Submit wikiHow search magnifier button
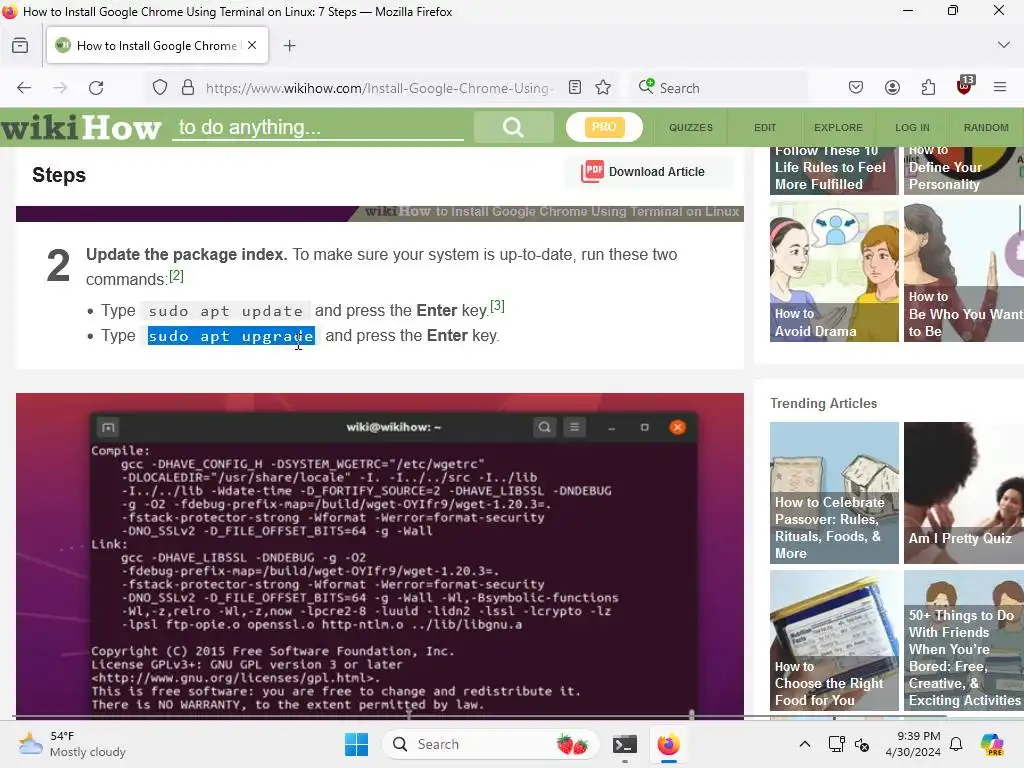The image size is (1024, 768). (x=513, y=127)
